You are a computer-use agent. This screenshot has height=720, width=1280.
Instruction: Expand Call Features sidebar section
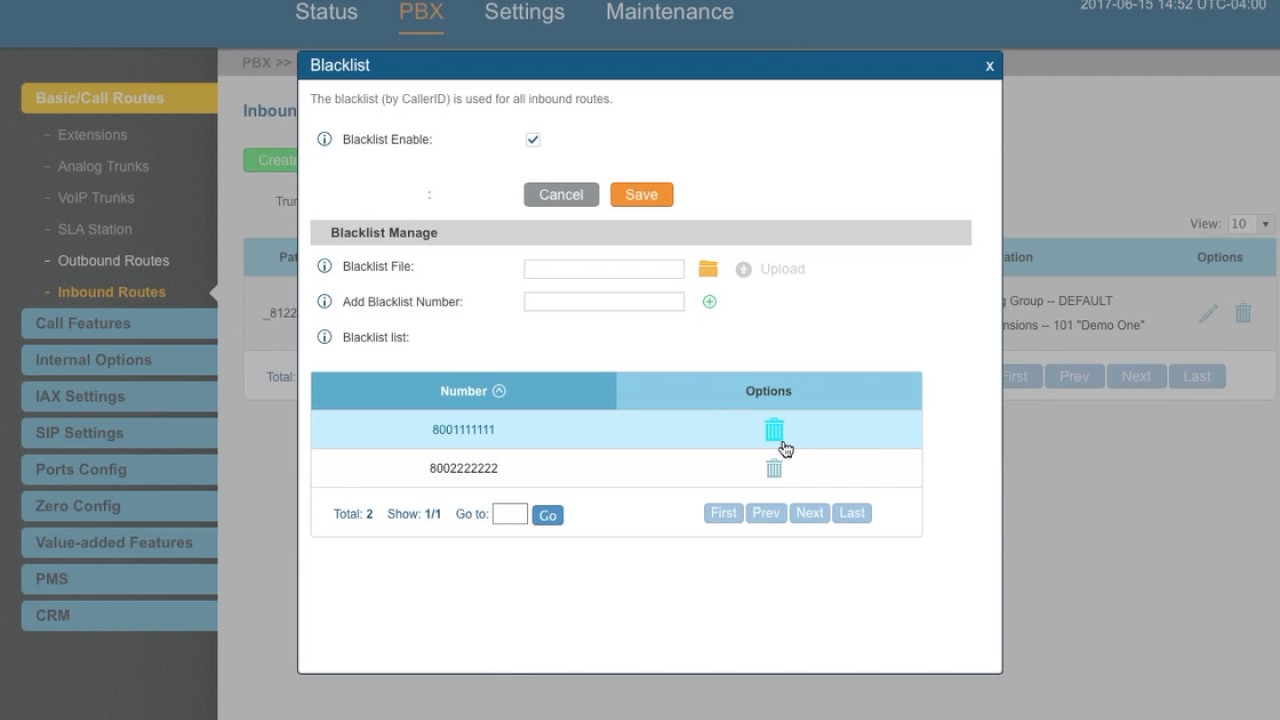point(119,323)
